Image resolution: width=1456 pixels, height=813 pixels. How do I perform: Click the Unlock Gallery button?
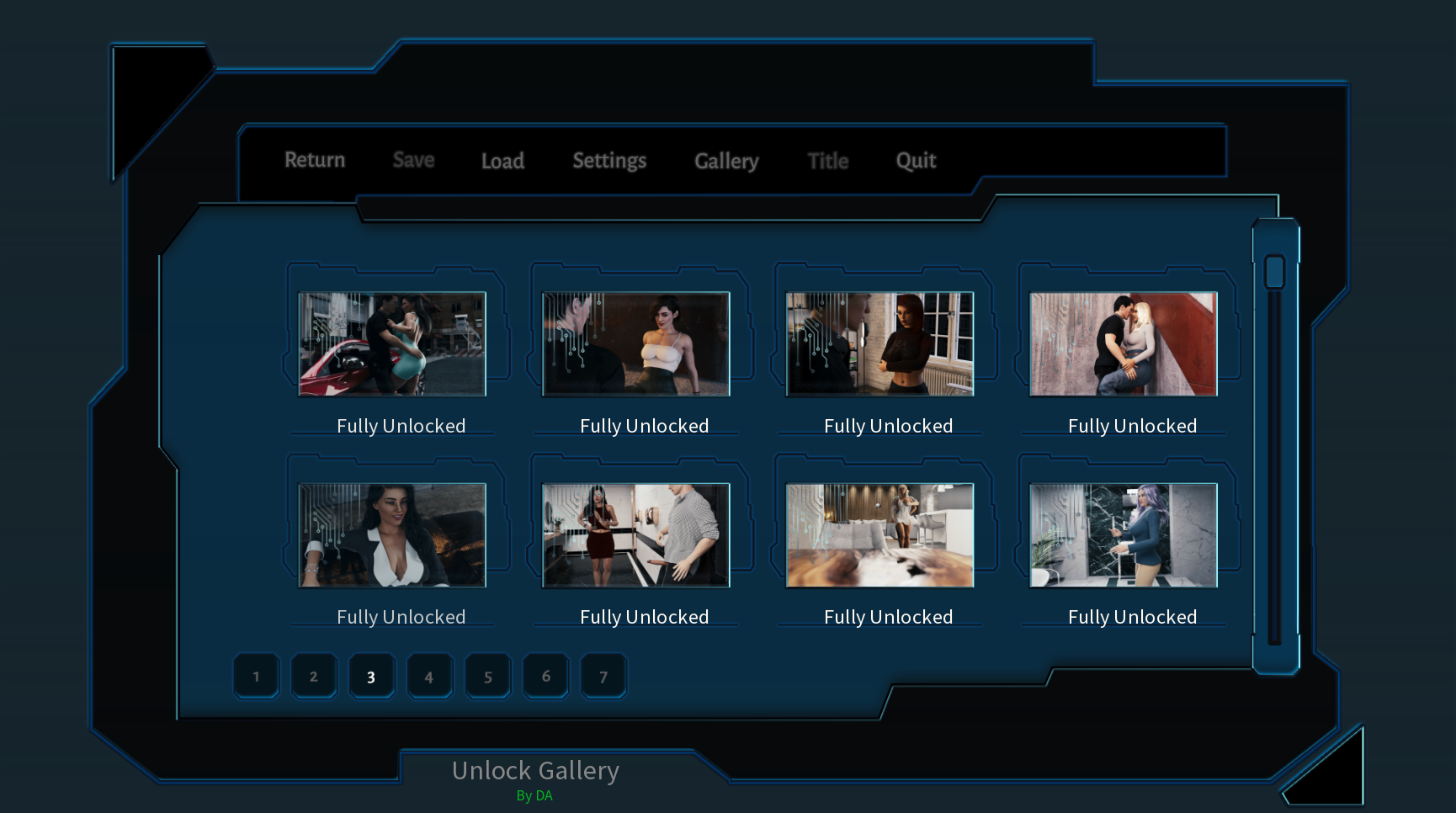pyautogui.click(x=535, y=771)
